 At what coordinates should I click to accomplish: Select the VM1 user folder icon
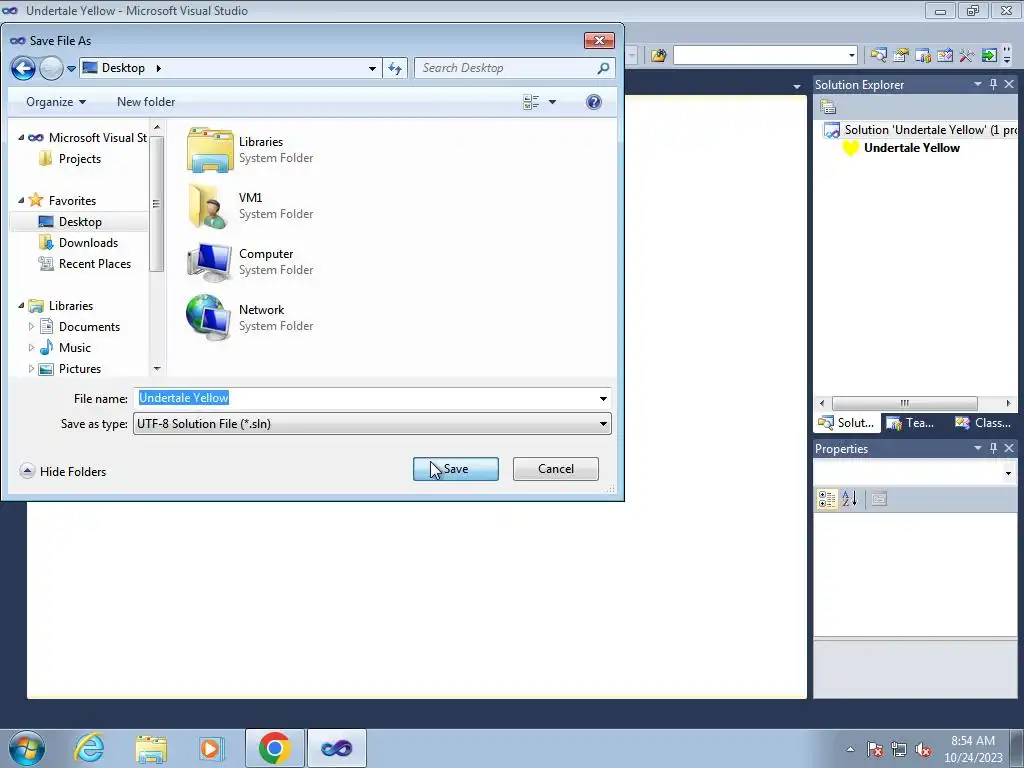[208, 206]
